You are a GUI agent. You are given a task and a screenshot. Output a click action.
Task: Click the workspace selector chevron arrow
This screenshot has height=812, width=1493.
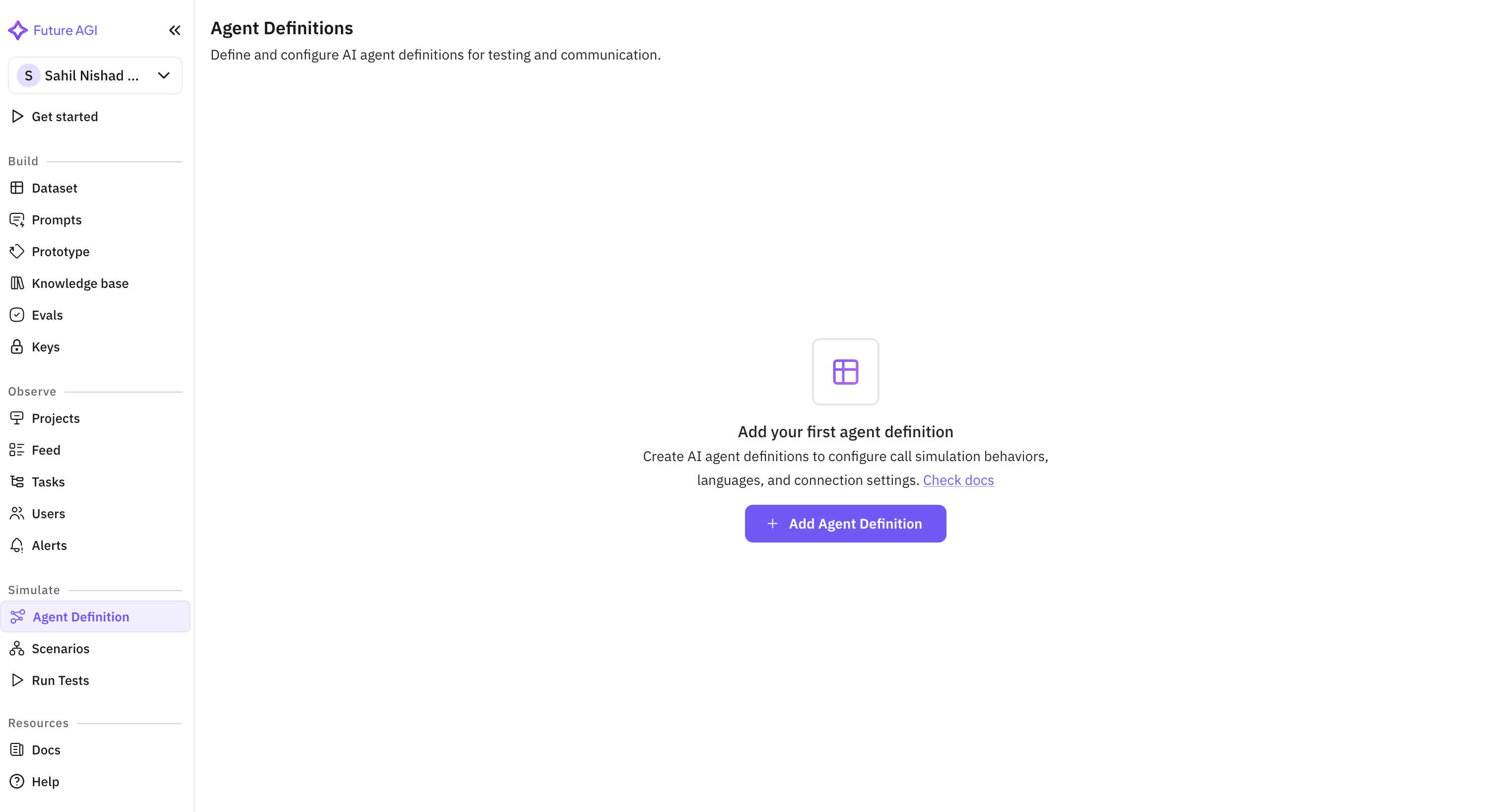tap(164, 75)
